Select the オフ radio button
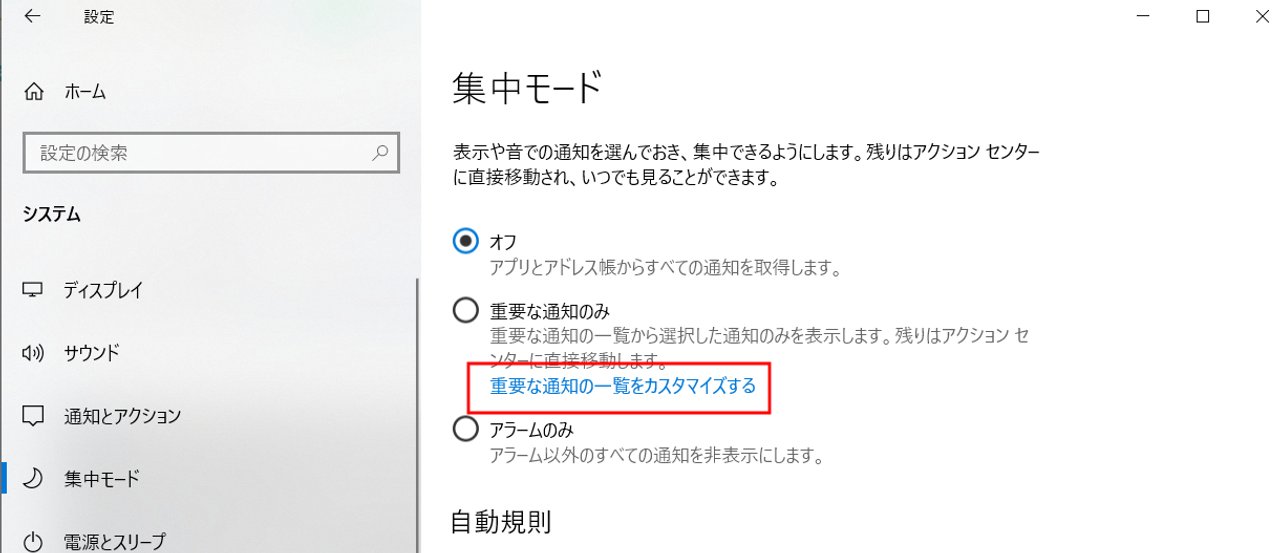 coord(466,241)
